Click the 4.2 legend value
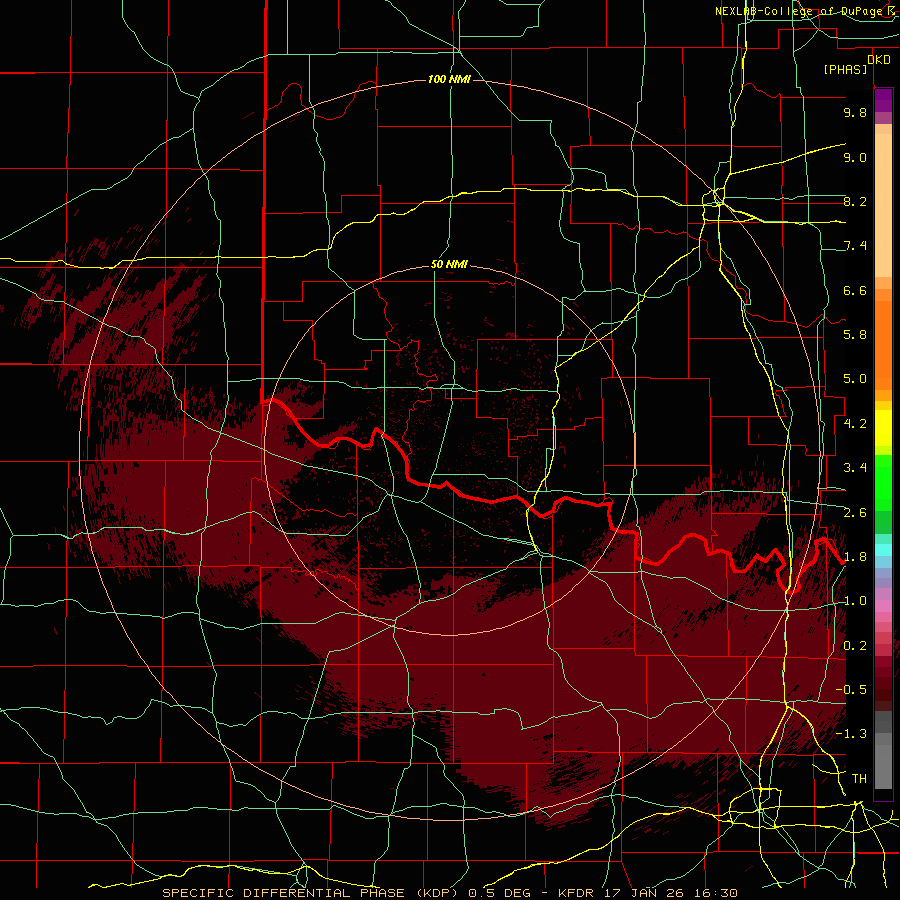Image resolution: width=900 pixels, height=900 pixels. 855,424
